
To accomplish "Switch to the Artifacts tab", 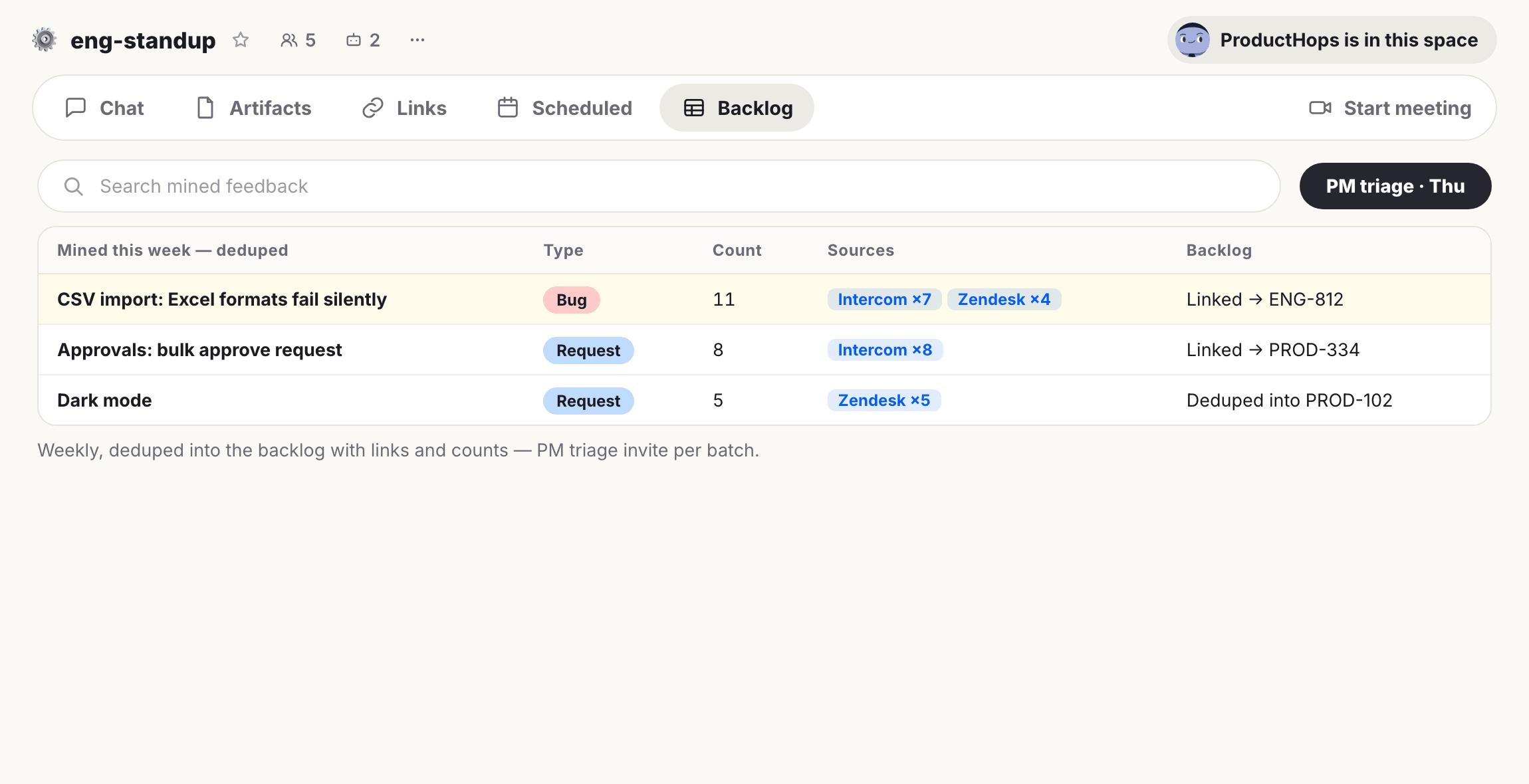I will 254,108.
